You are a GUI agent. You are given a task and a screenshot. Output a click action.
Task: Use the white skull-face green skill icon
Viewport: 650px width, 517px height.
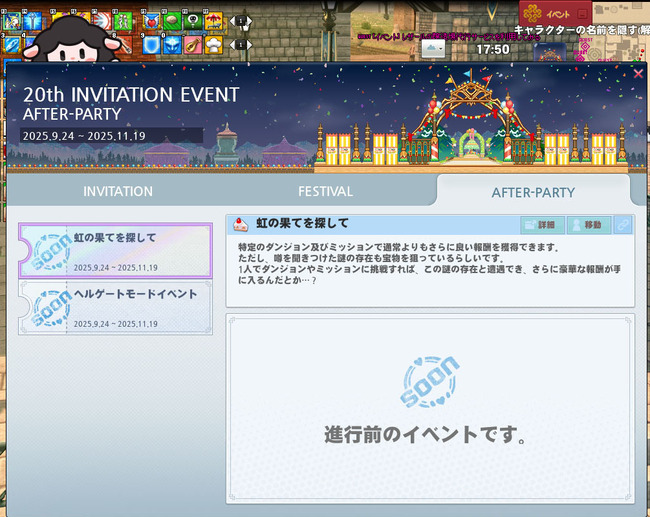pos(193,21)
